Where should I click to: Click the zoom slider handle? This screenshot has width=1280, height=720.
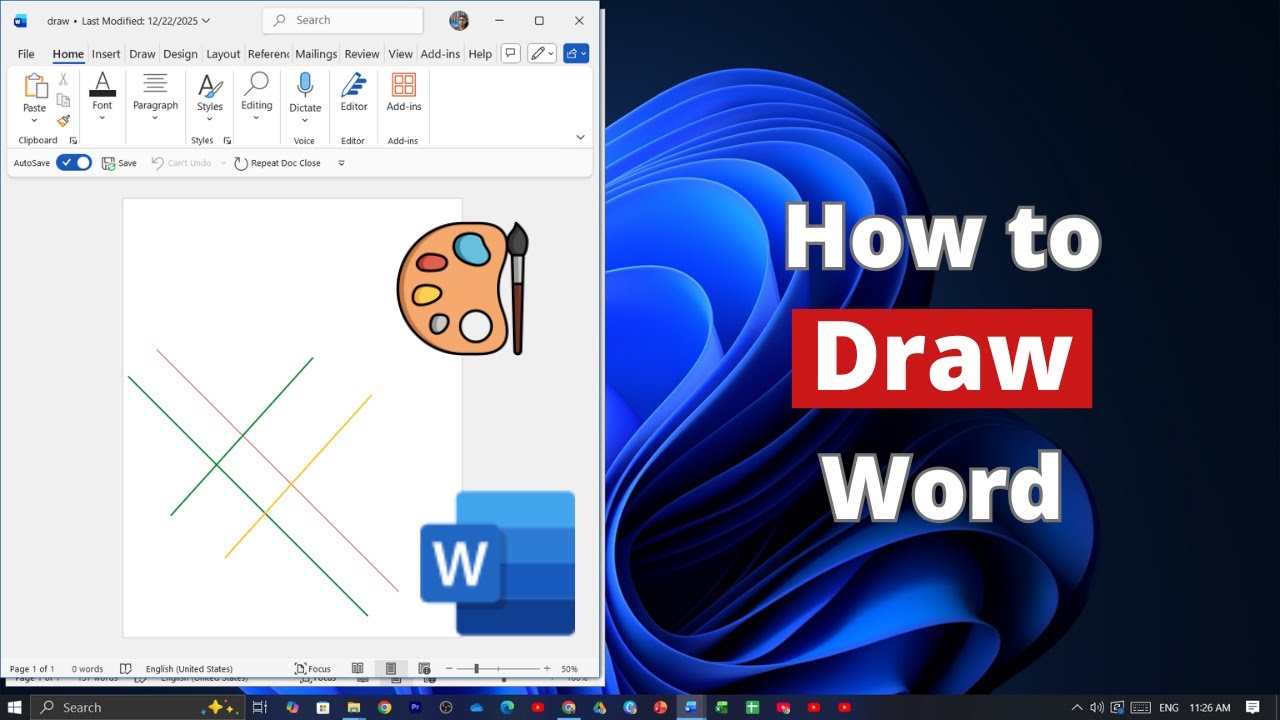pyautogui.click(x=476, y=668)
